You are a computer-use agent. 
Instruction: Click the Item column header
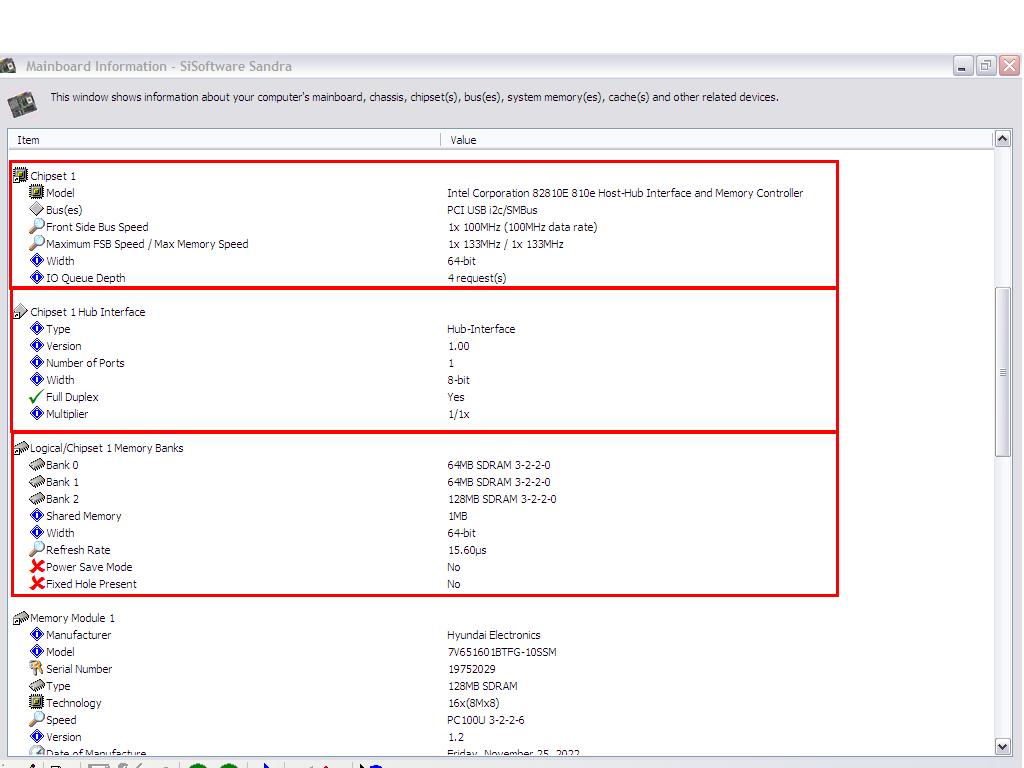pyautogui.click(x=224, y=140)
